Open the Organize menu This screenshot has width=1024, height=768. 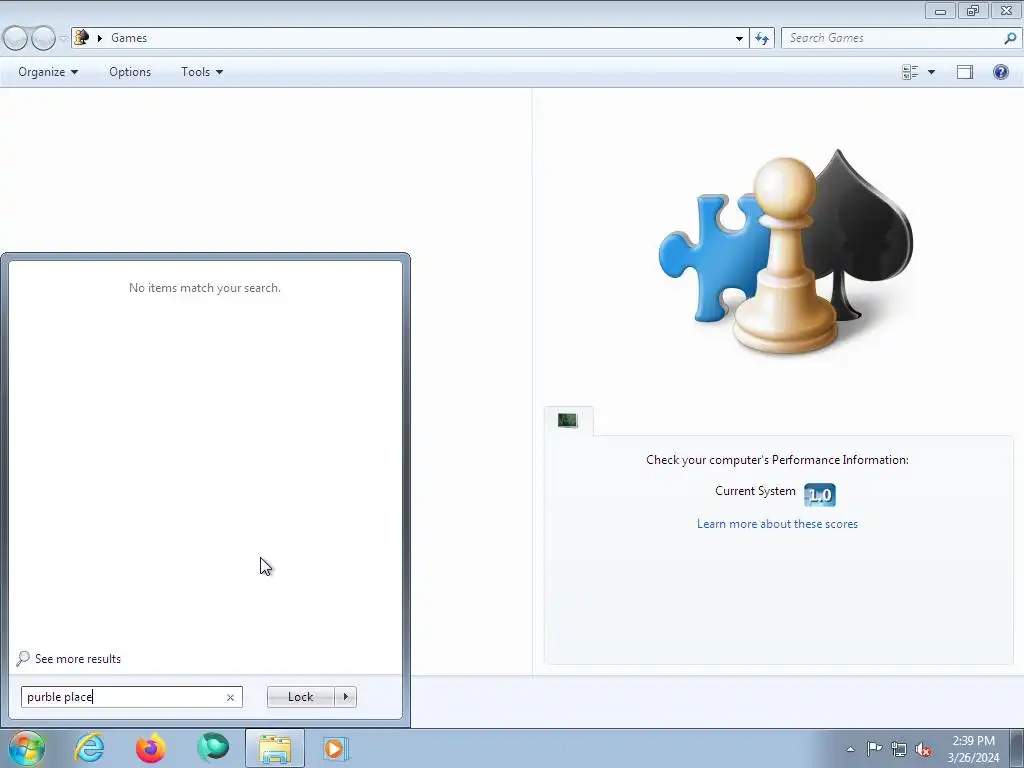(x=48, y=72)
